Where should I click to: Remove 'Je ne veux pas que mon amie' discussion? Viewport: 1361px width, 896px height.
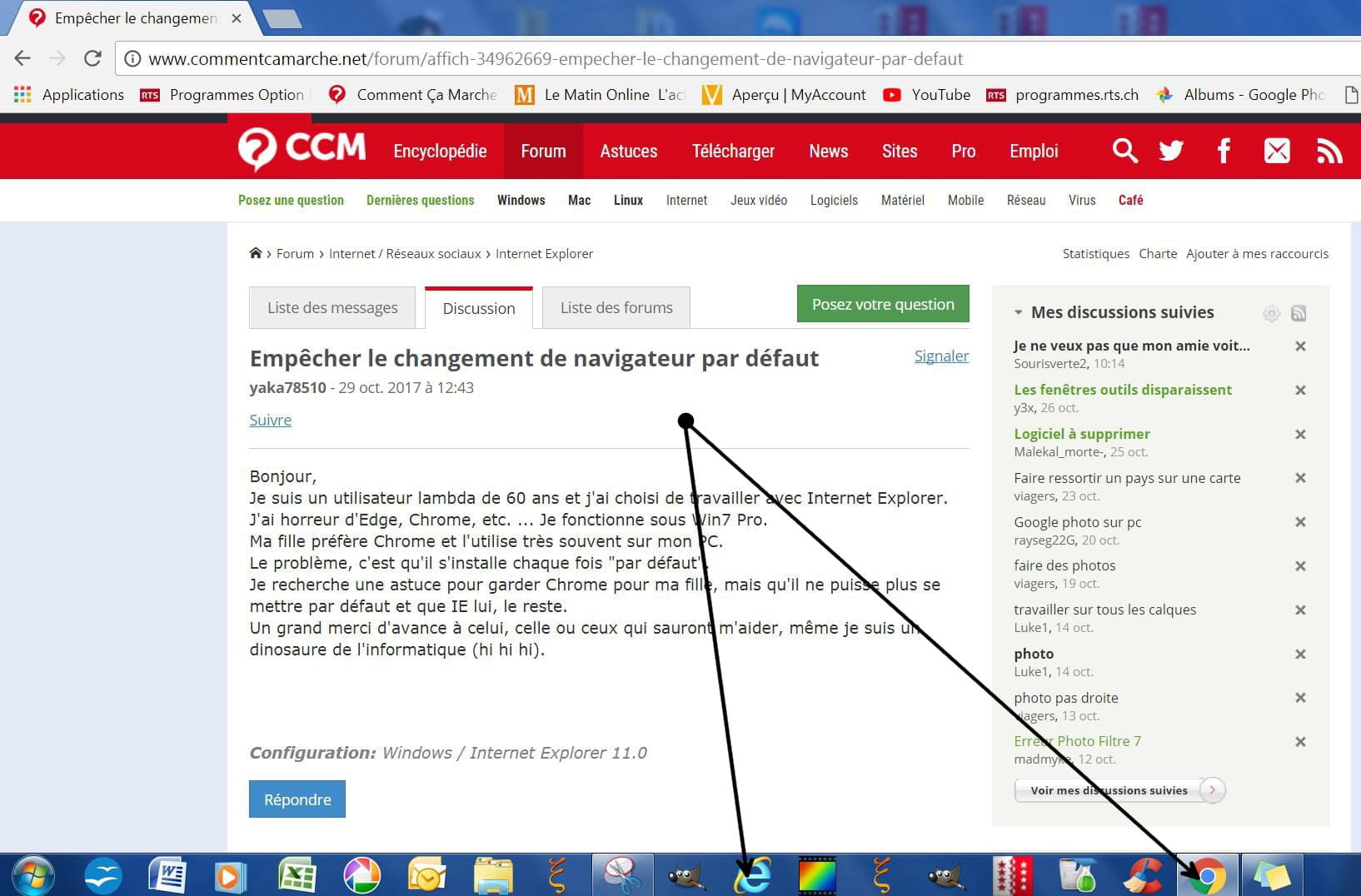tap(1300, 346)
